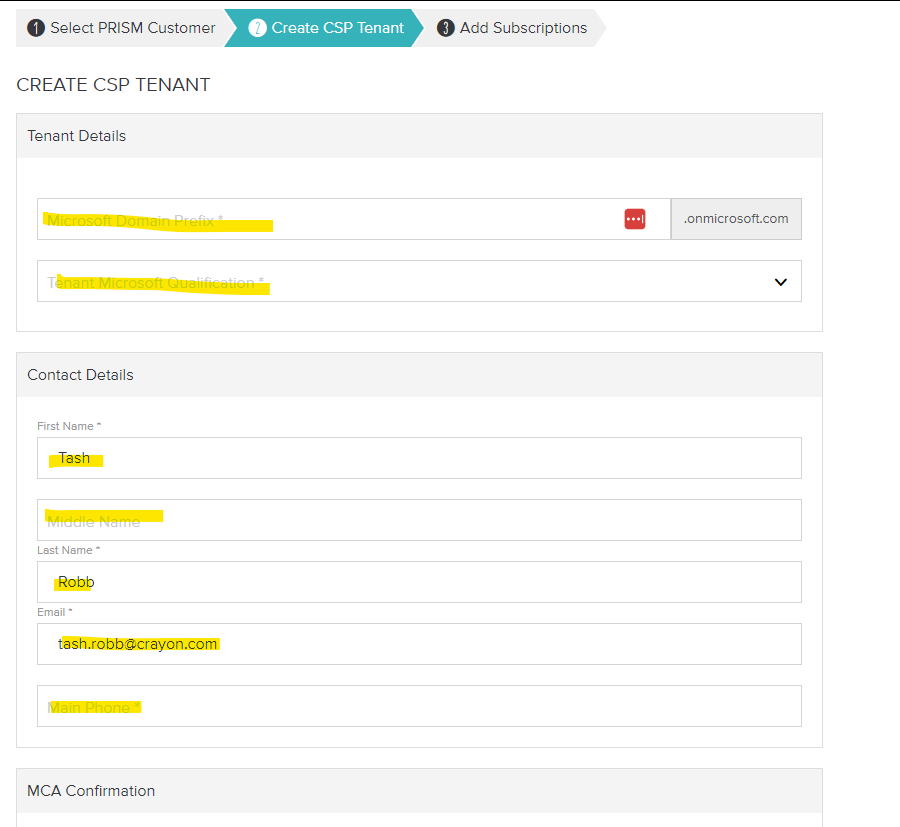This screenshot has width=900, height=827.
Task: Select the Email field with tash.robb@crayon.com
Action: [x=420, y=643]
